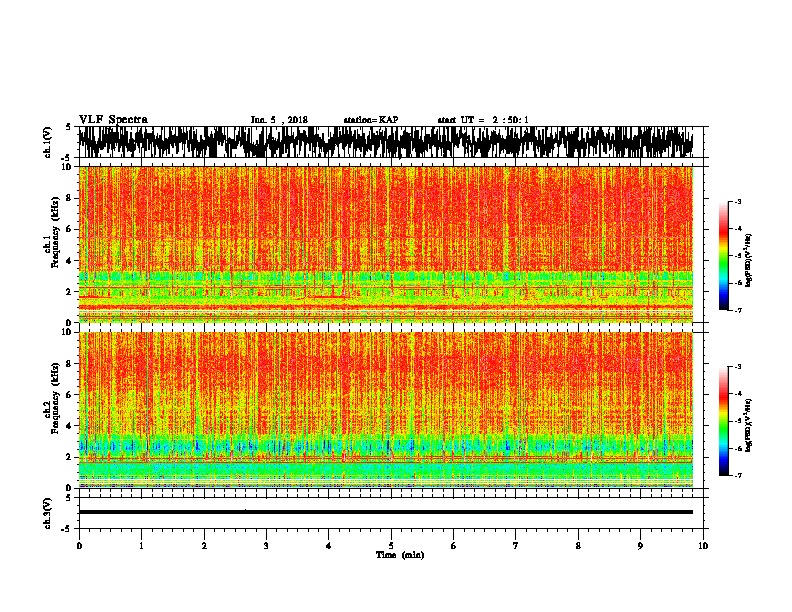Viewport: 792px width, 612px height.
Task: Click the "7" time axis tick label
Action: (x=516, y=546)
